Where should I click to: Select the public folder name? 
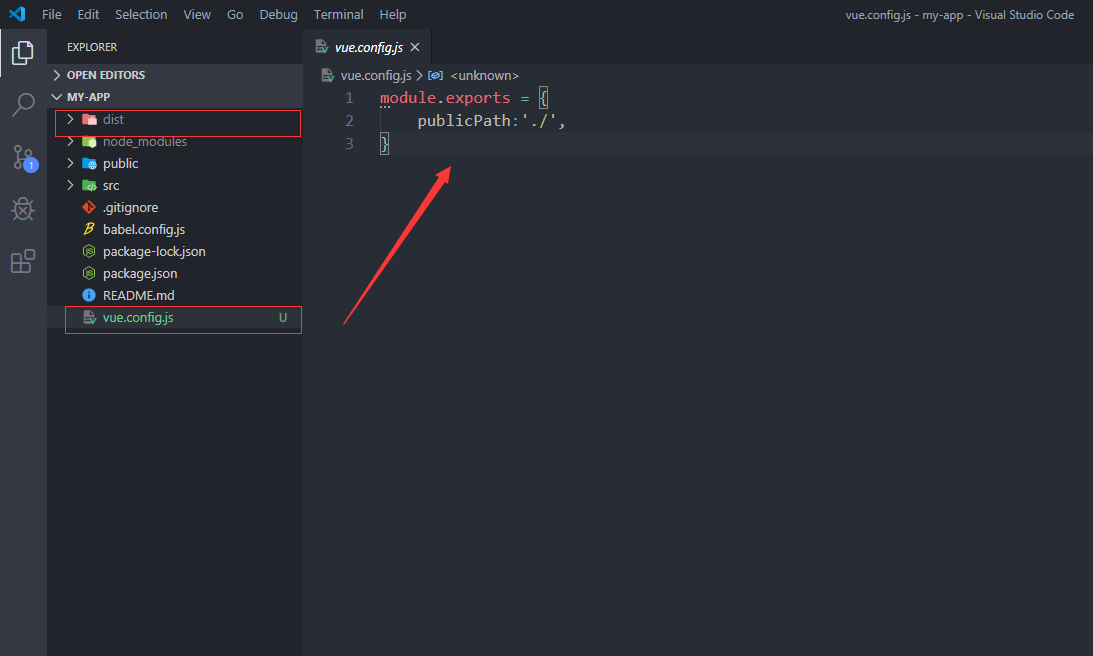[x=121, y=164]
